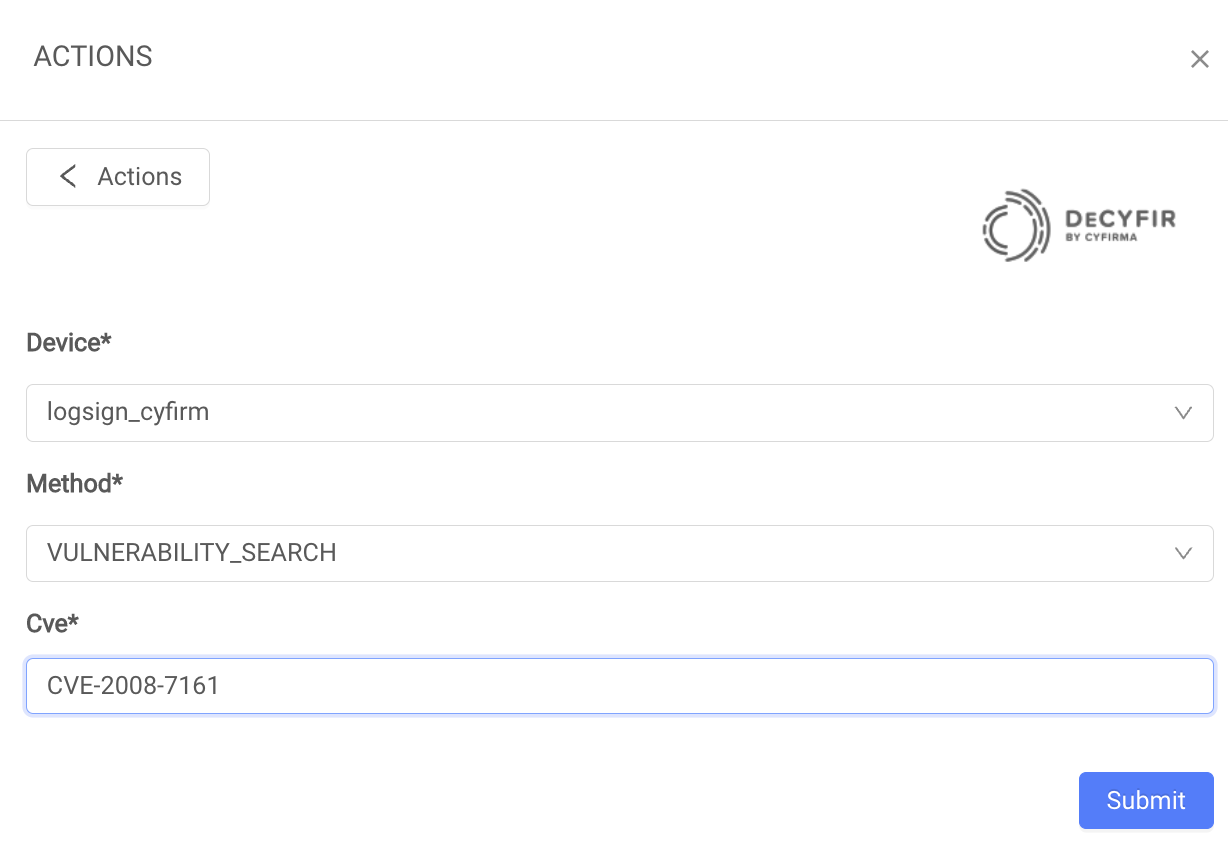Viewport: 1228px width, 862px height.
Task: Select the CVE-2008-7161 text box
Action: pyautogui.click(x=618, y=686)
